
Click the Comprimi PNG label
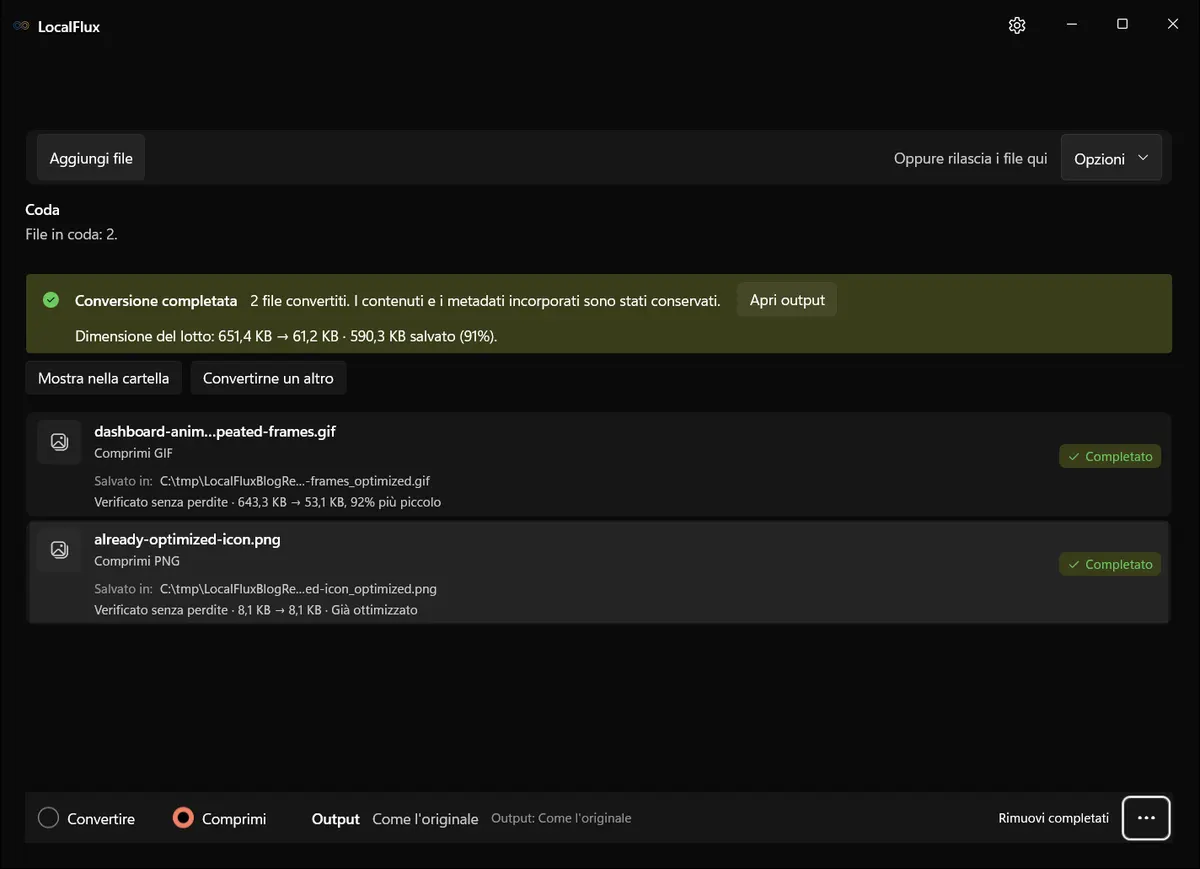click(x=137, y=561)
